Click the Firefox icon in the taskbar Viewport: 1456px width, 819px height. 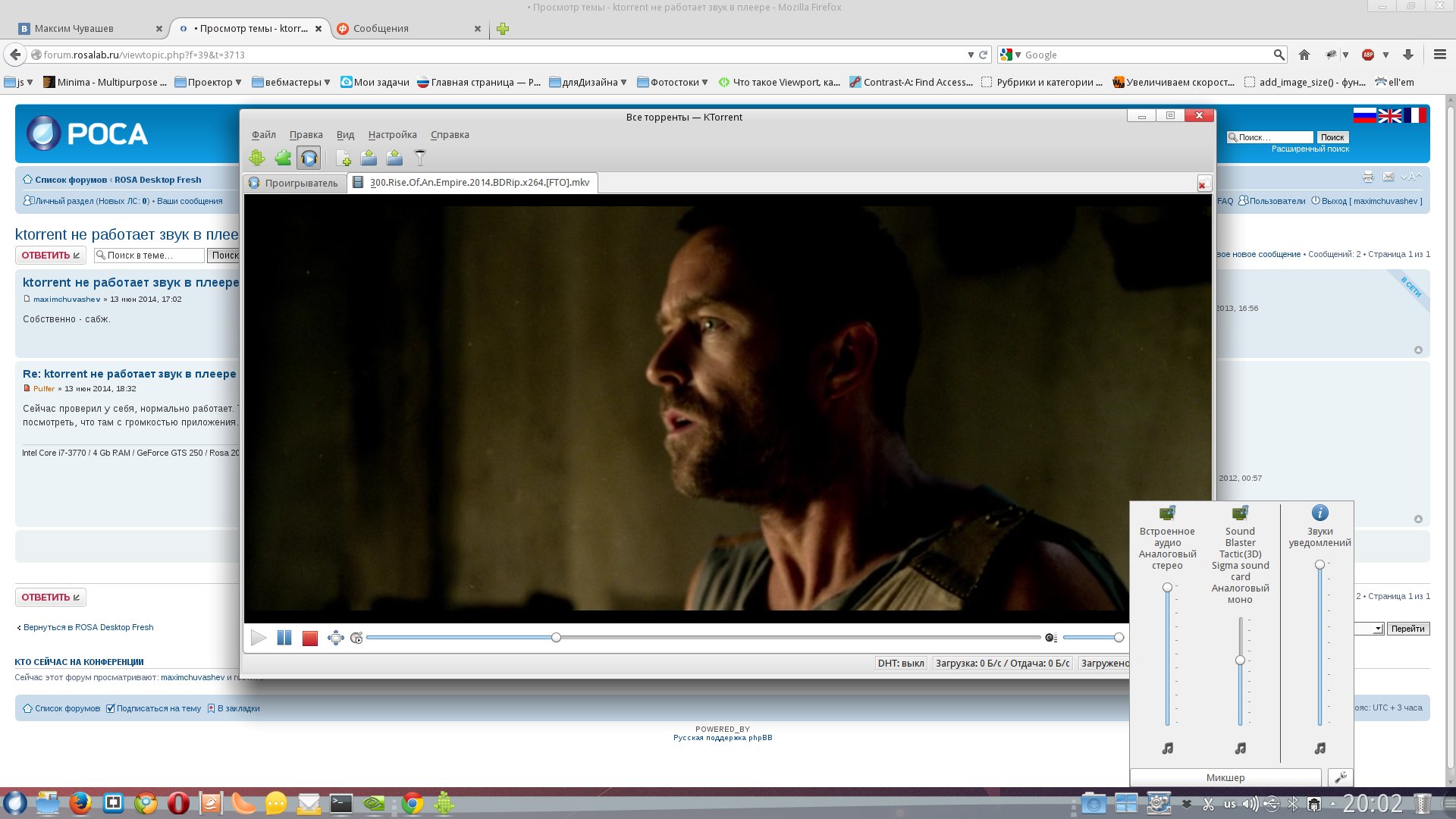[x=80, y=803]
